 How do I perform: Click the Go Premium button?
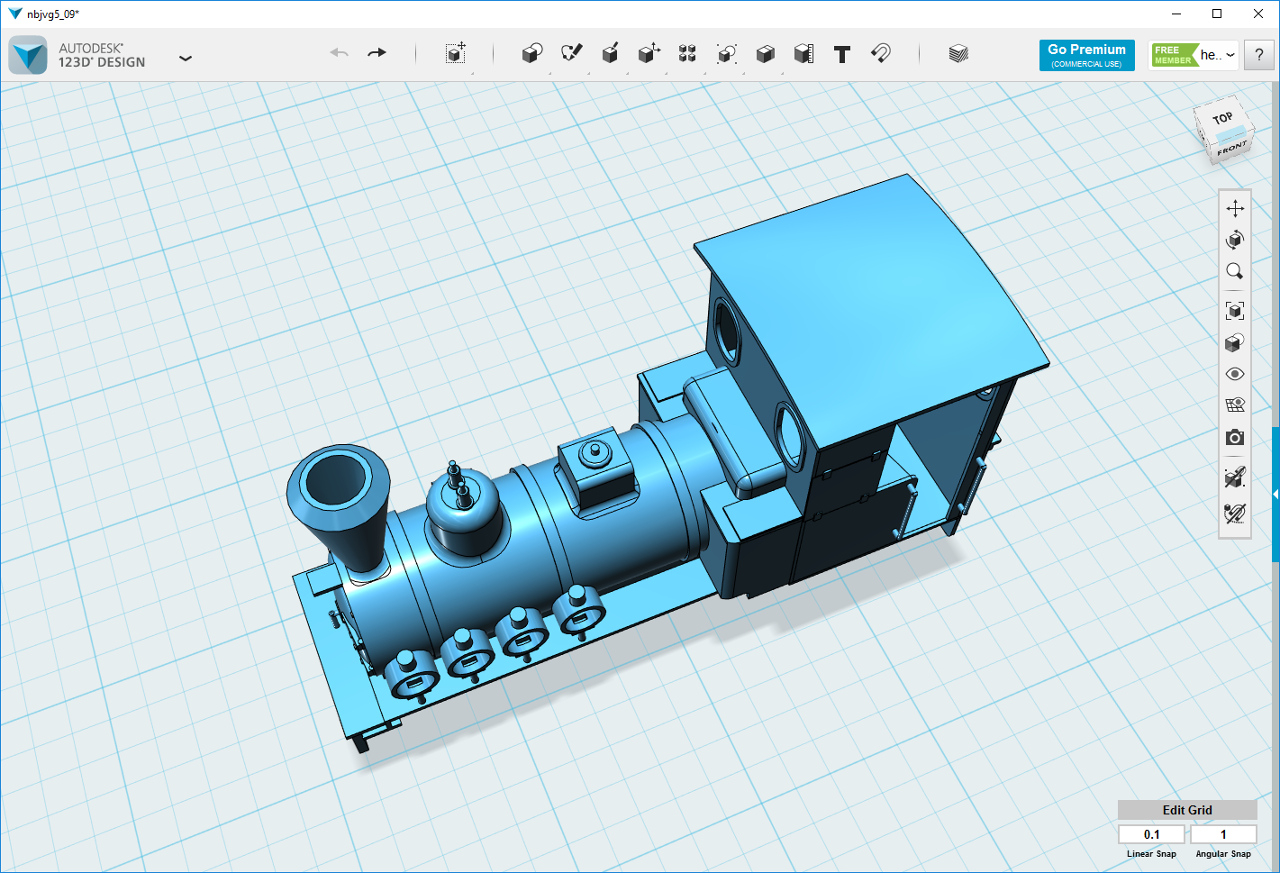1087,55
